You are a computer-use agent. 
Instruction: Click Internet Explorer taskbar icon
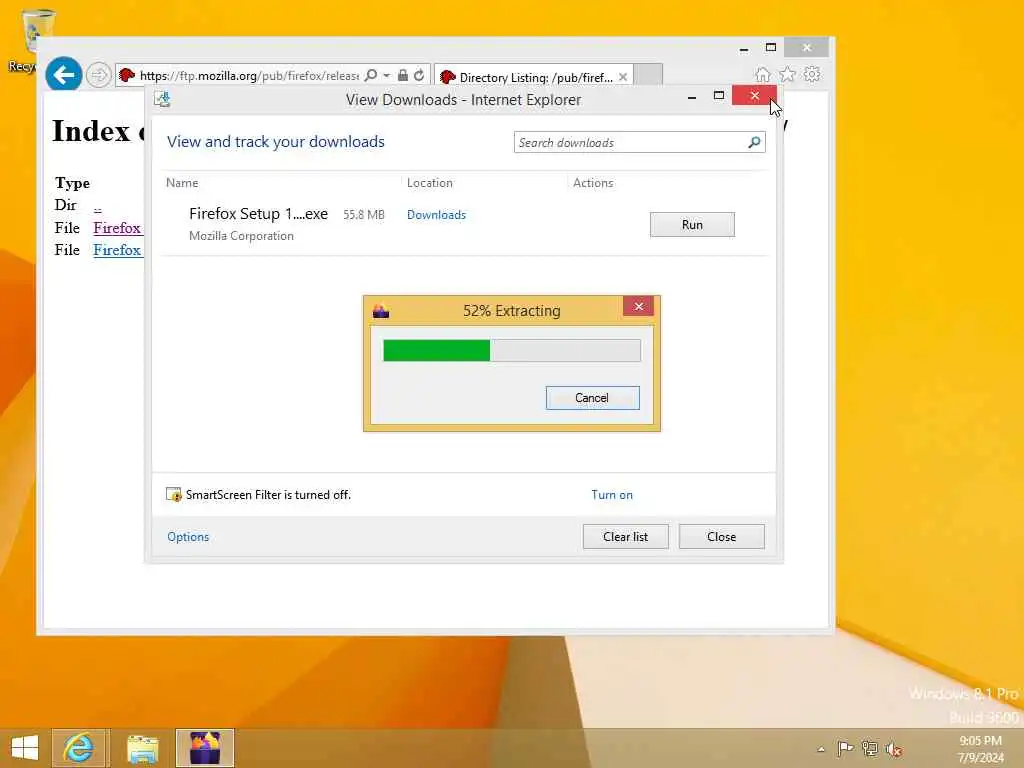pyautogui.click(x=80, y=748)
